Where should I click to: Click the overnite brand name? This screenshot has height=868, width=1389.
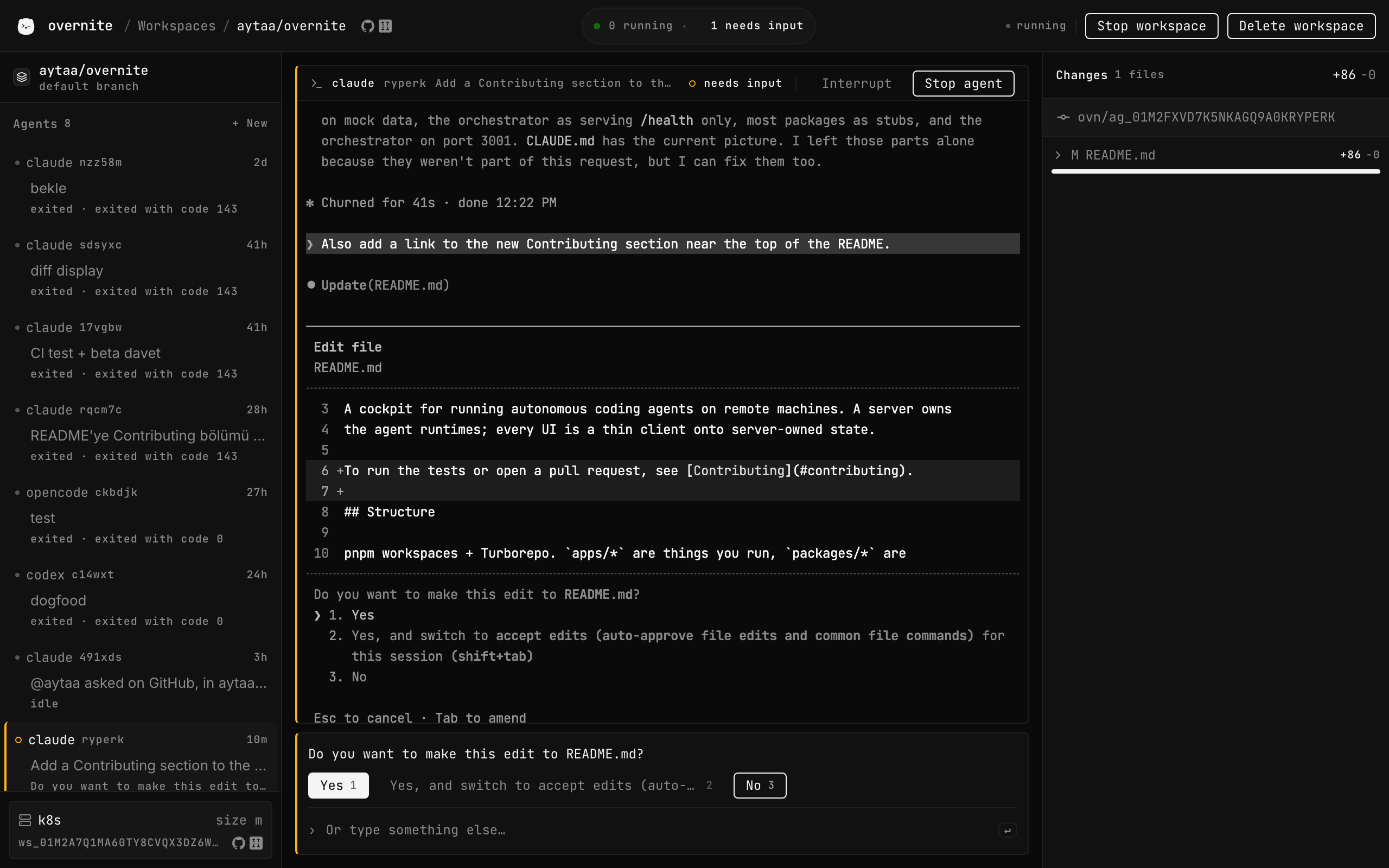[x=80, y=26]
